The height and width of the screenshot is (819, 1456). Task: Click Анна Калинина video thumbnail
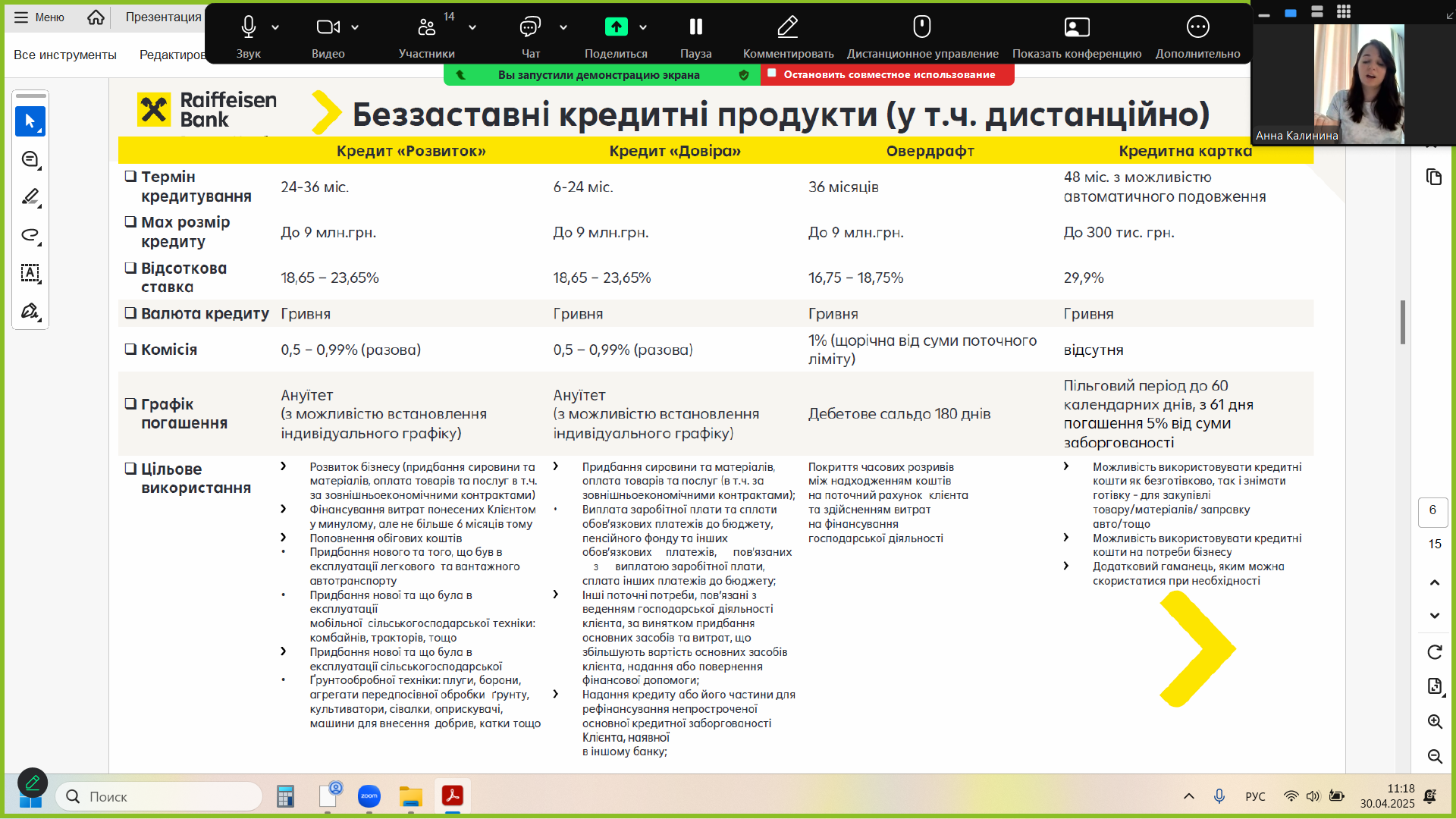[x=1354, y=84]
